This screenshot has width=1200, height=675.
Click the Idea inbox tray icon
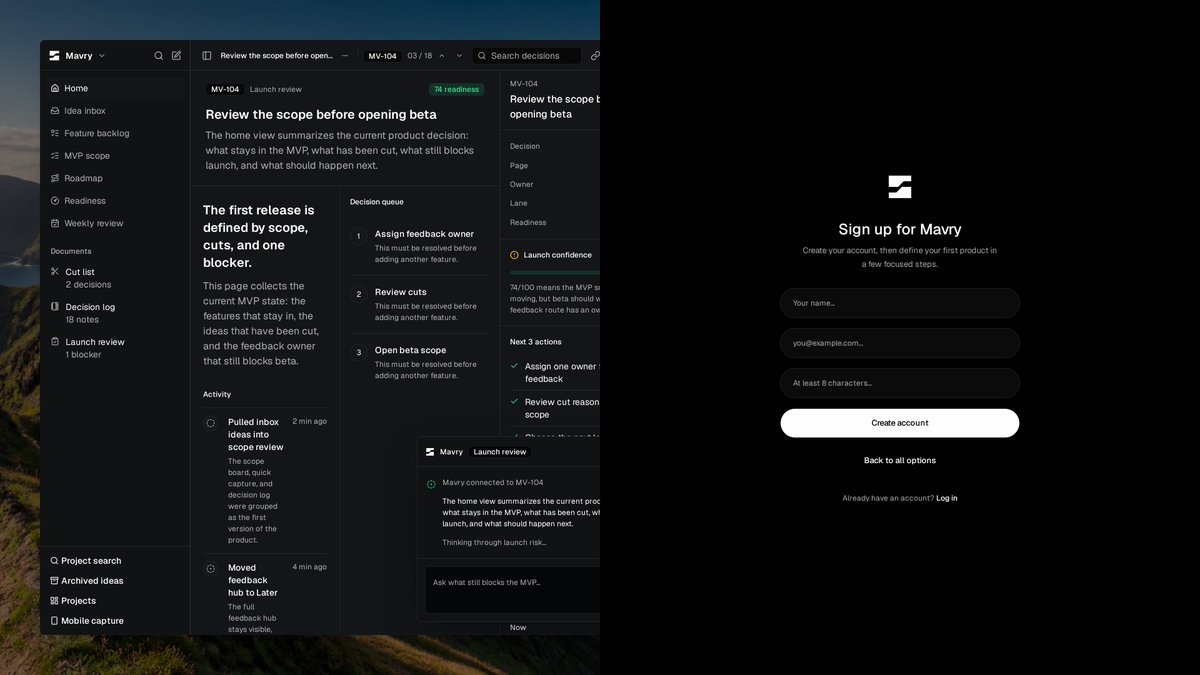(x=56, y=111)
